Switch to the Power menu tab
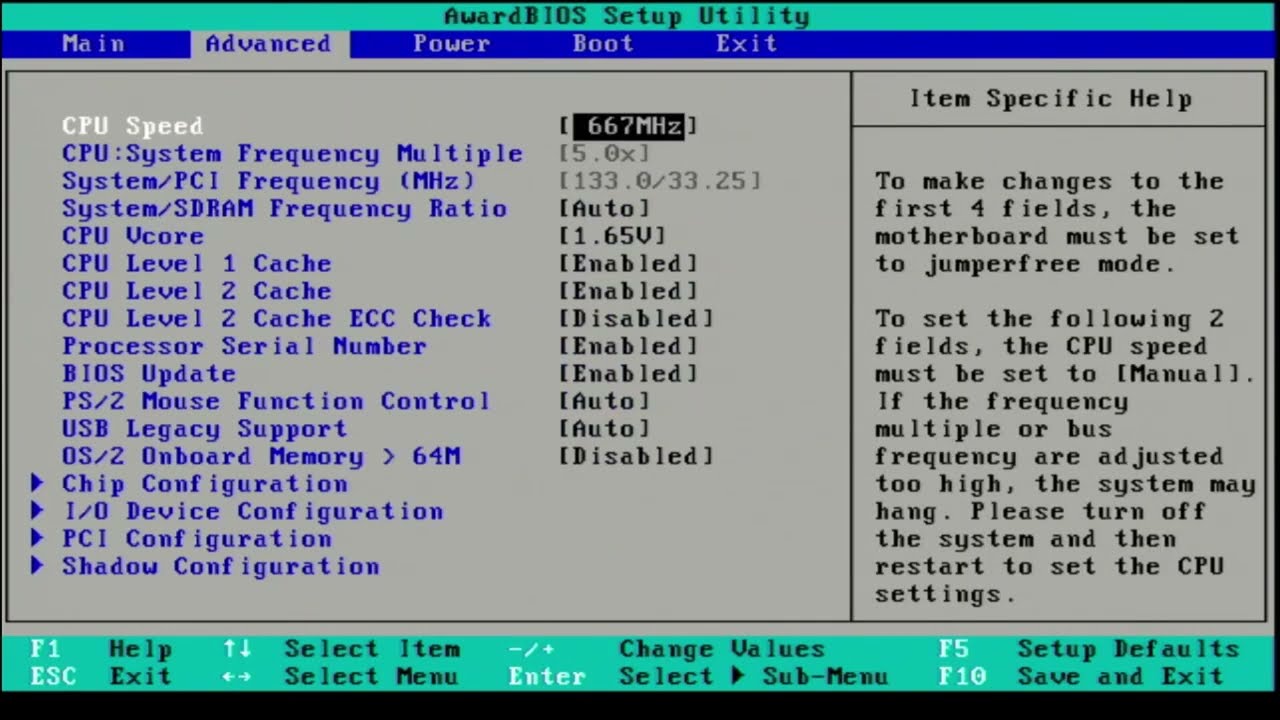 point(451,44)
